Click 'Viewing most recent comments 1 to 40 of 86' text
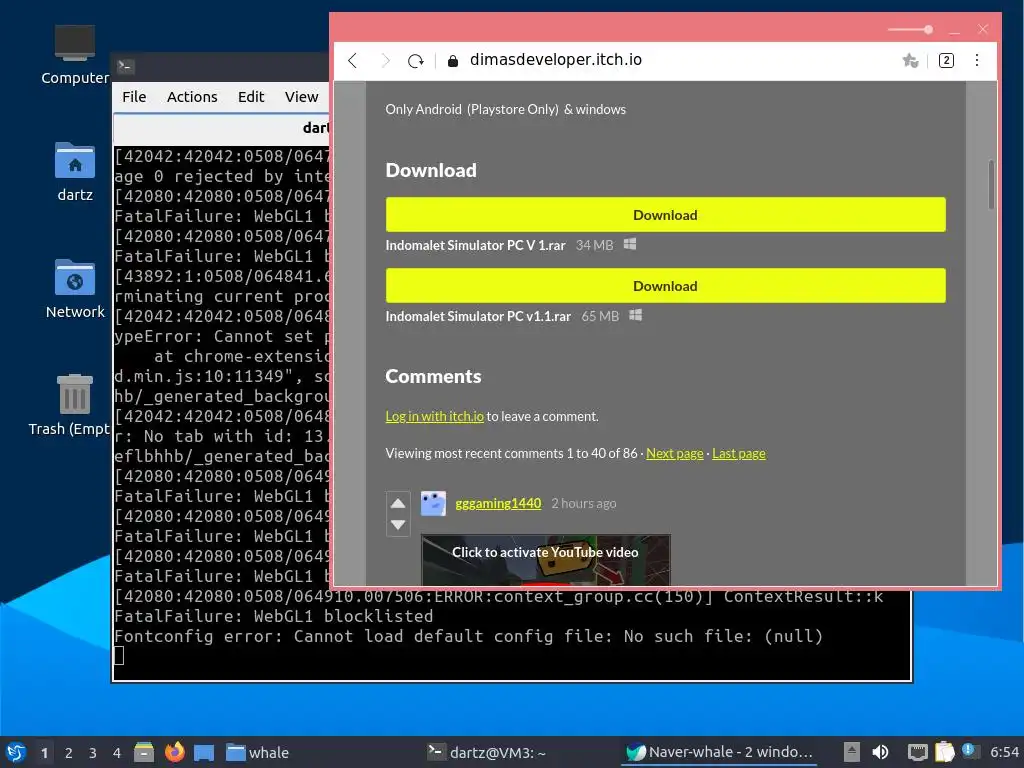This screenshot has width=1024, height=768. pos(511,453)
